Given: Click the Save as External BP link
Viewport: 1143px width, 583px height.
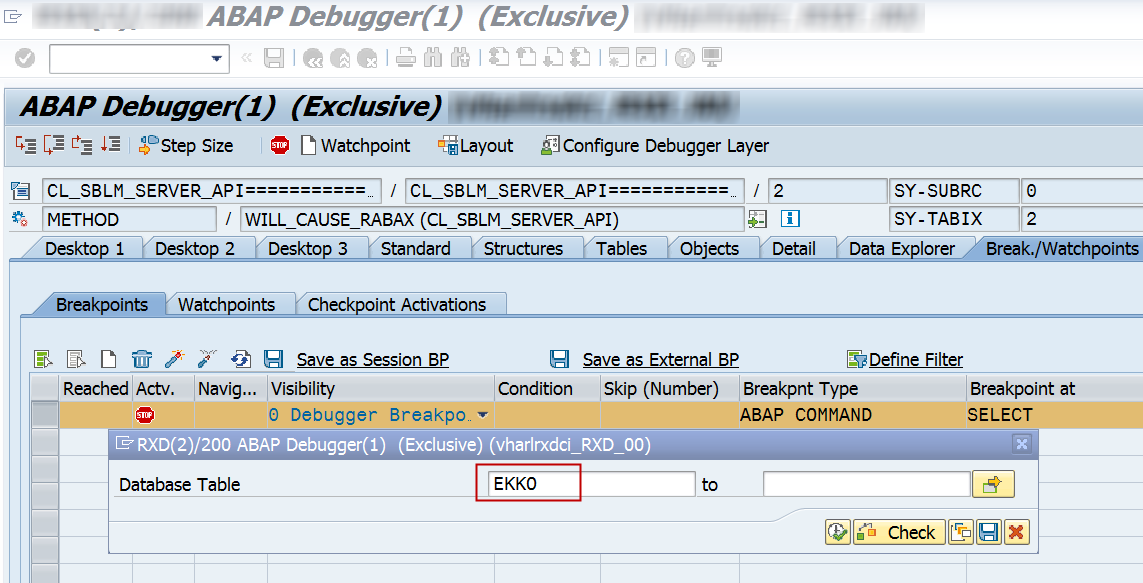Looking at the screenshot, I should (x=662, y=358).
